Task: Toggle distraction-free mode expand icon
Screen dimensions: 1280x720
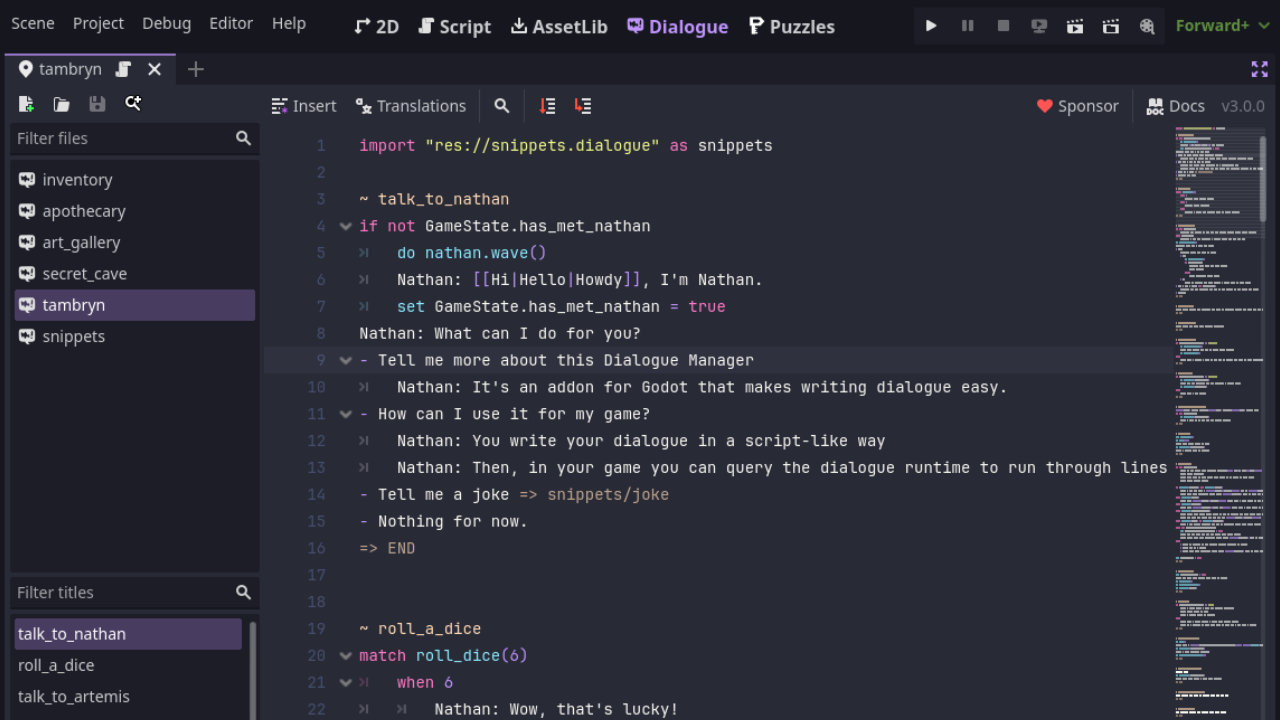Action: tap(1259, 69)
